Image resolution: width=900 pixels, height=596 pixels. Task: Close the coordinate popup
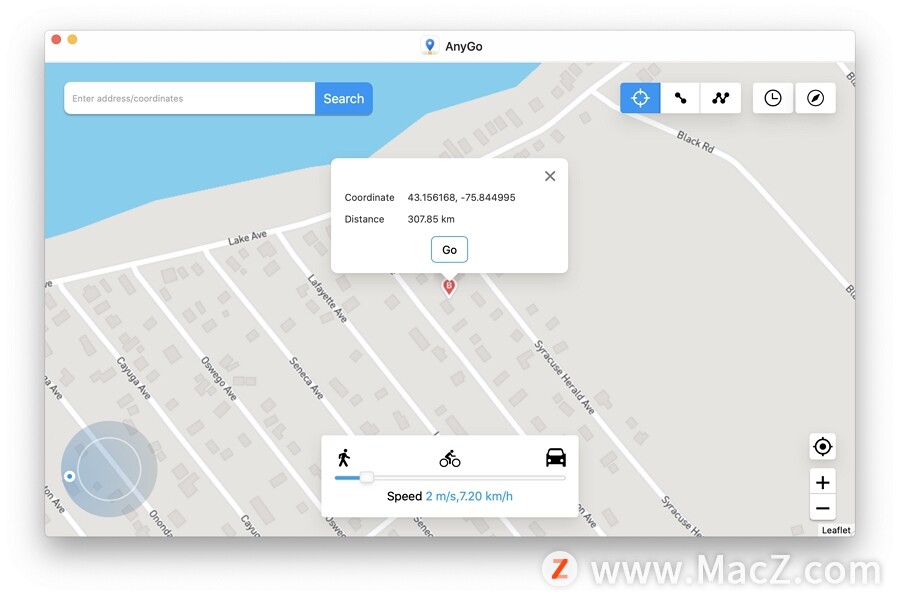click(550, 176)
